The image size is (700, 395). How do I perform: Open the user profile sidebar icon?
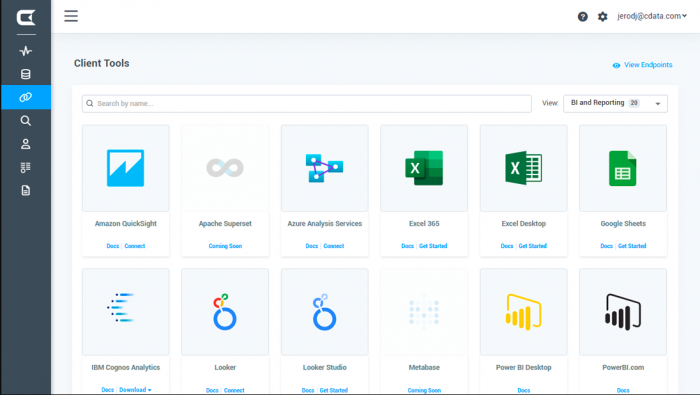25,144
